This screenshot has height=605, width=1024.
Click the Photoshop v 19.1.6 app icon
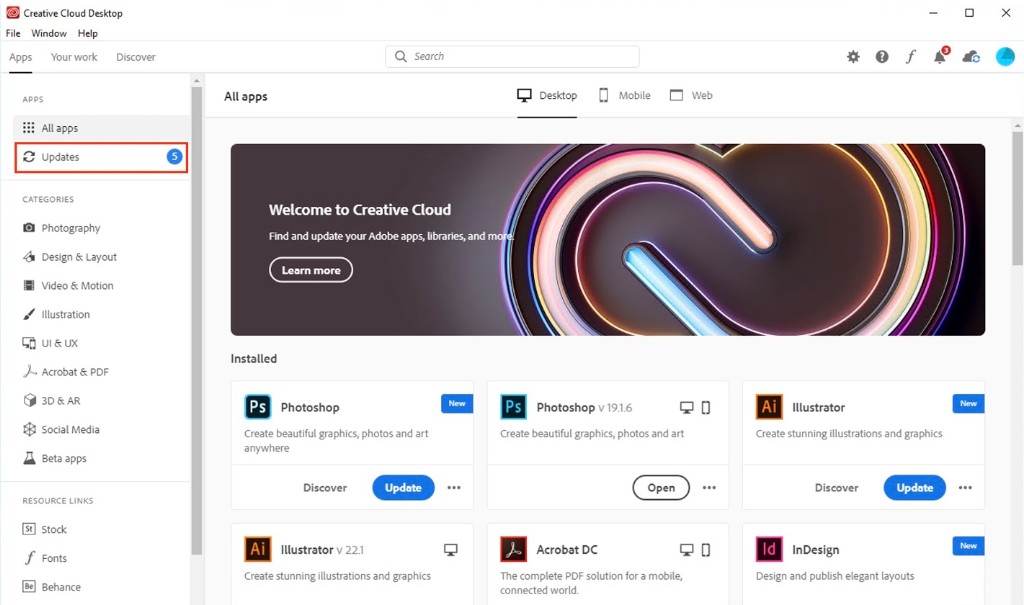pyautogui.click(x=513, y=407)
